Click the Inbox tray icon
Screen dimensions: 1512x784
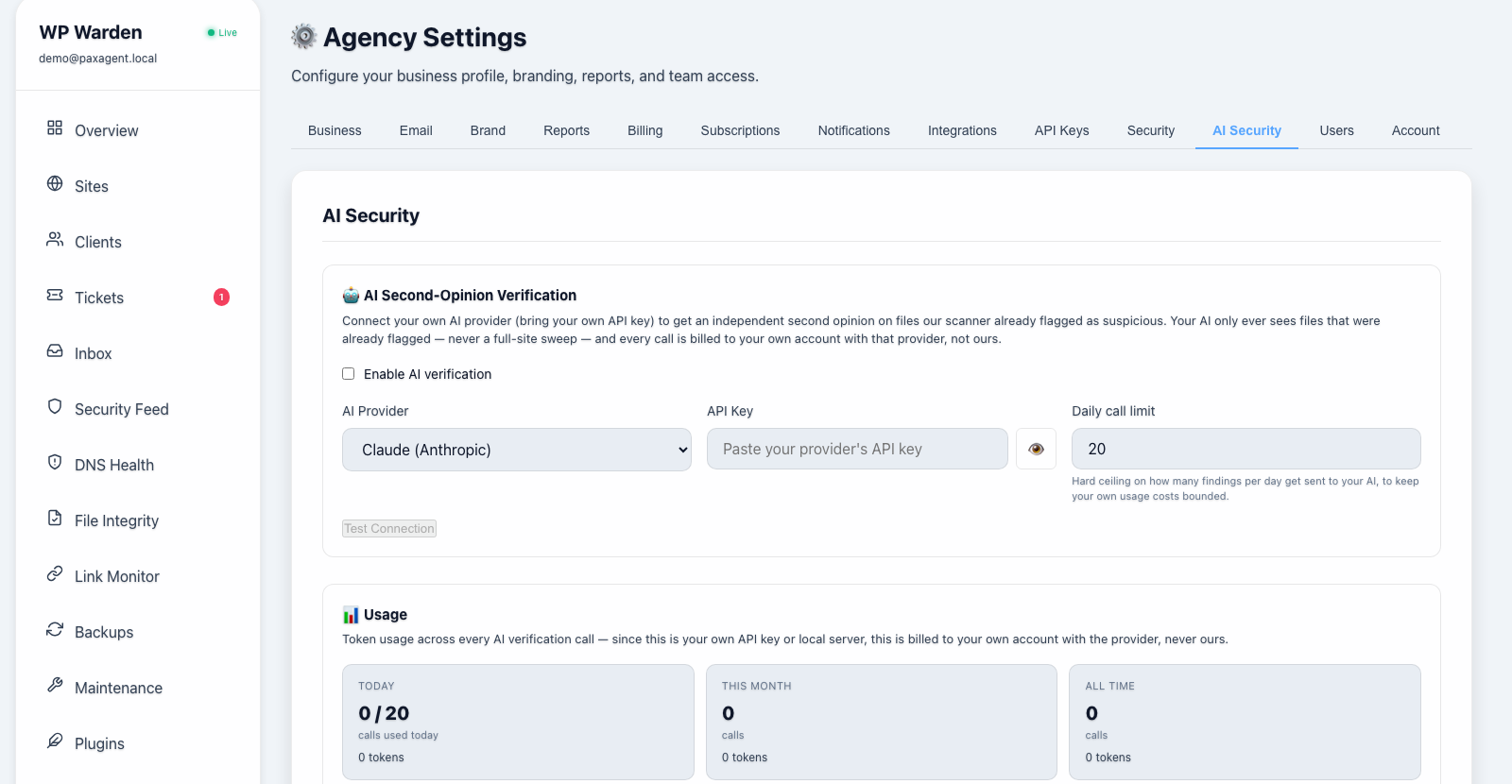pos(55,350)
